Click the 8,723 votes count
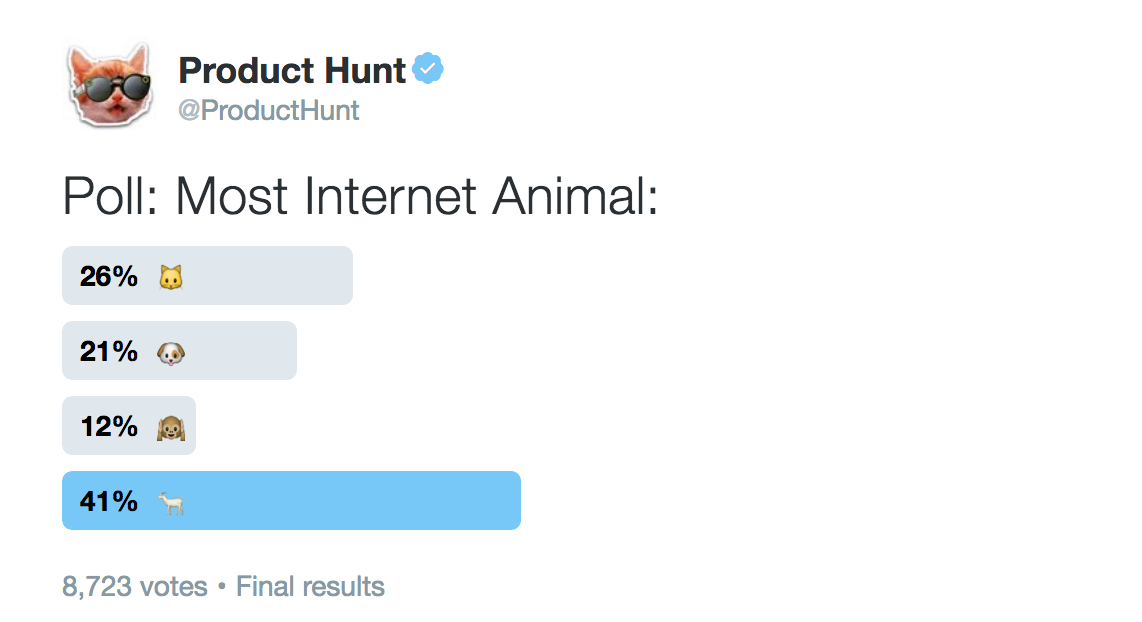 [x=135, y=587]
